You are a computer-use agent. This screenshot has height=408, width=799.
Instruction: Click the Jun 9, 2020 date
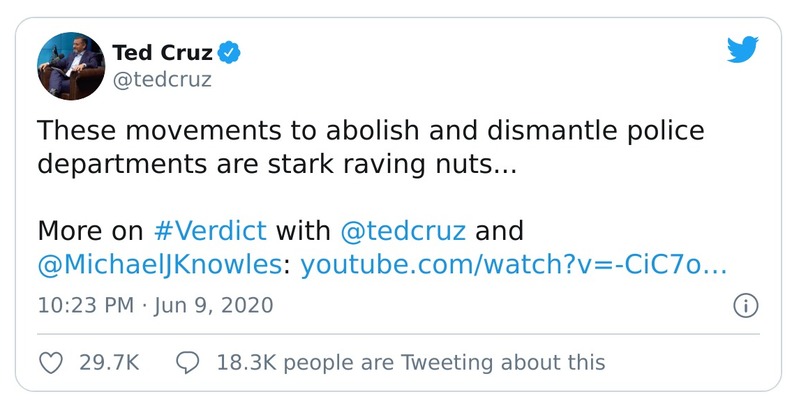214,304
